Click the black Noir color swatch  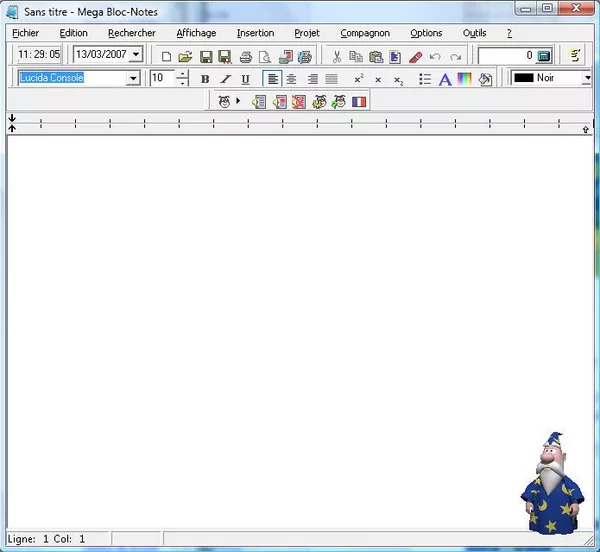coord(524,78)
